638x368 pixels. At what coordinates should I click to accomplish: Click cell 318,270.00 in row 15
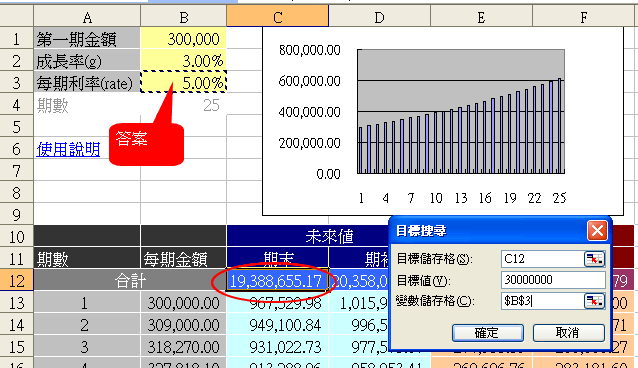184,347
